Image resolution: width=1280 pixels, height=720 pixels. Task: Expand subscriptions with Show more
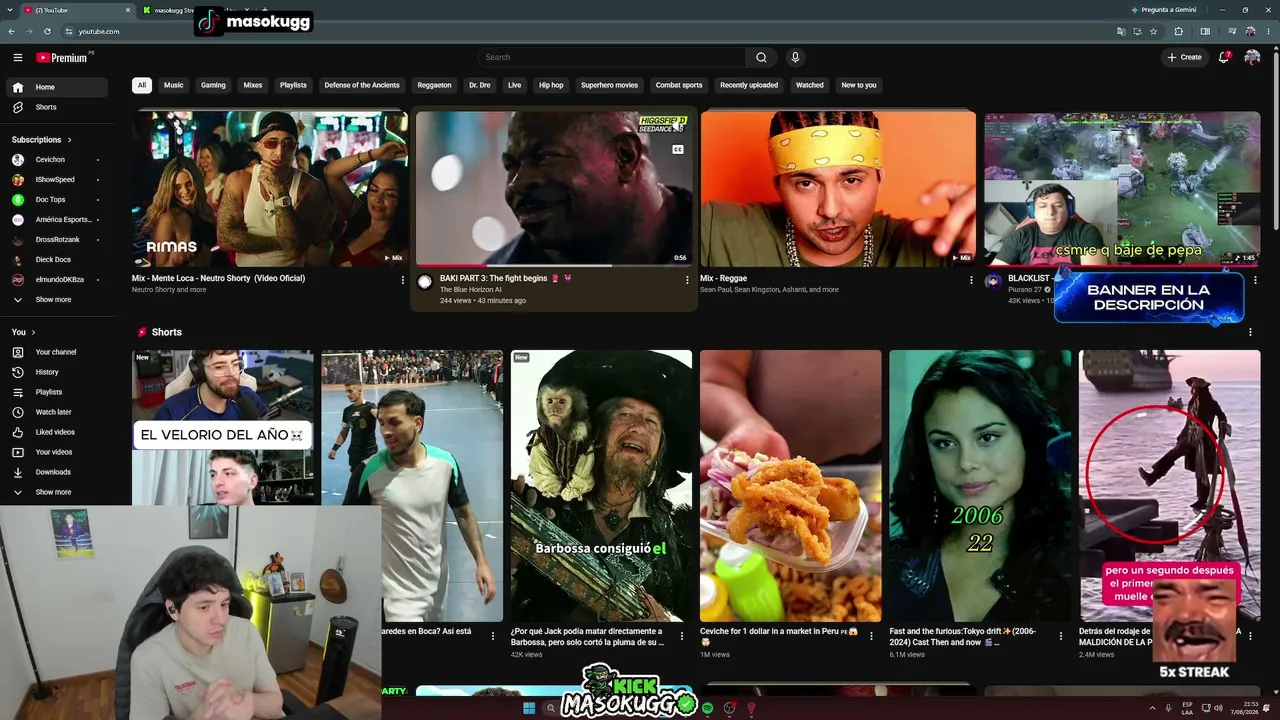[57, 300]
